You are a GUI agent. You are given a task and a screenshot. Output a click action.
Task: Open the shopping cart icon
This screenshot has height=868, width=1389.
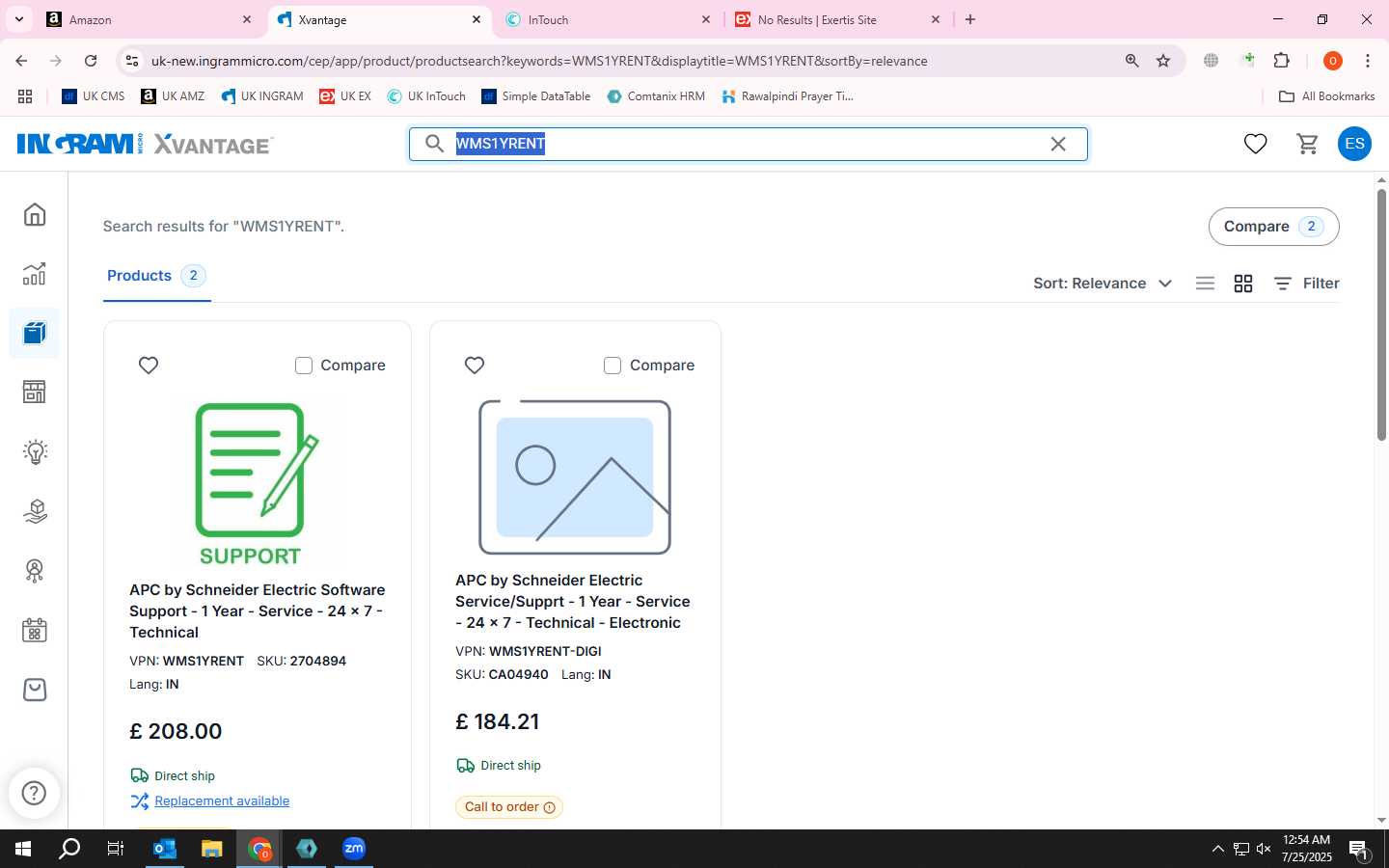[x=1307, y=144]
